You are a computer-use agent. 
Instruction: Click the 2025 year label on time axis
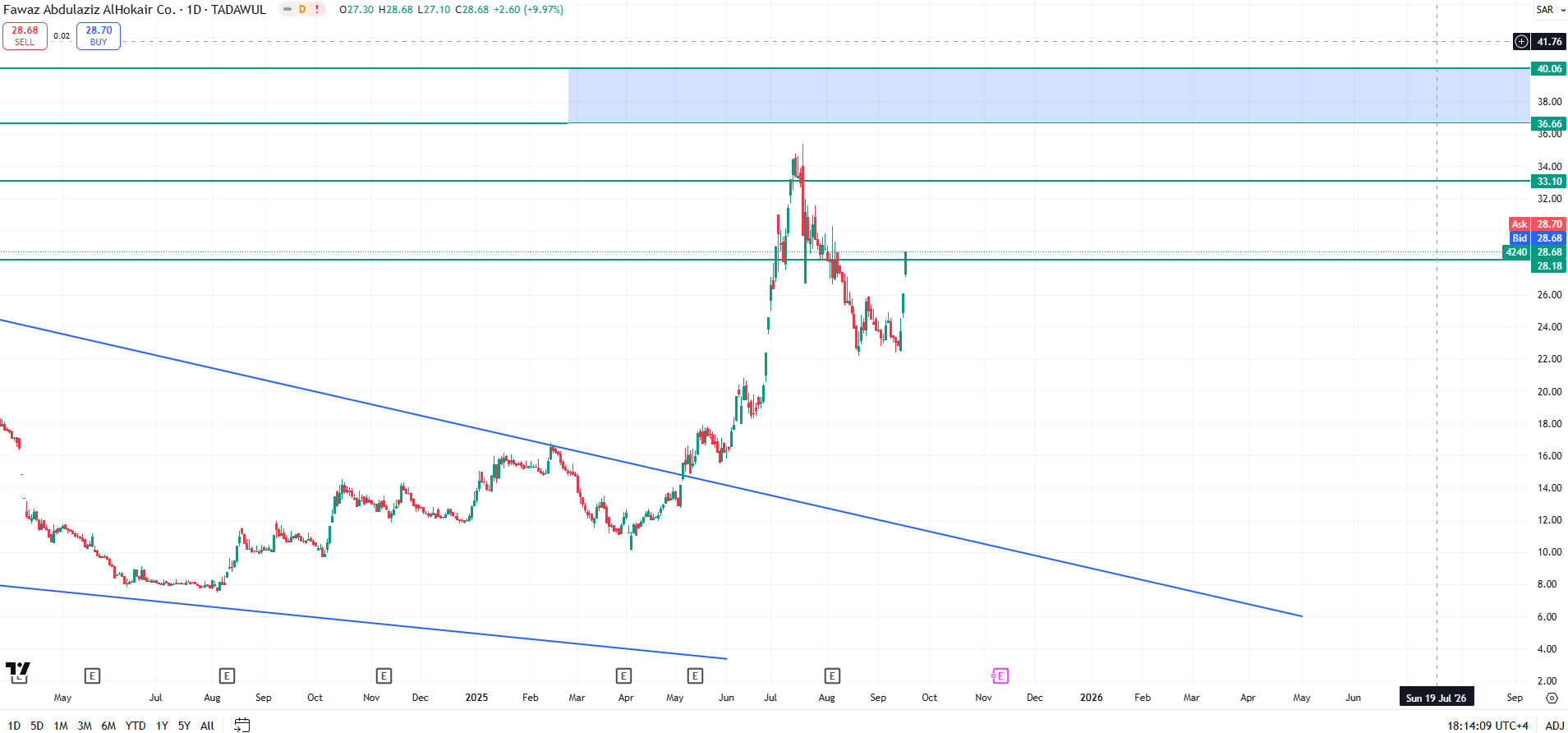[x=476, y=698]
